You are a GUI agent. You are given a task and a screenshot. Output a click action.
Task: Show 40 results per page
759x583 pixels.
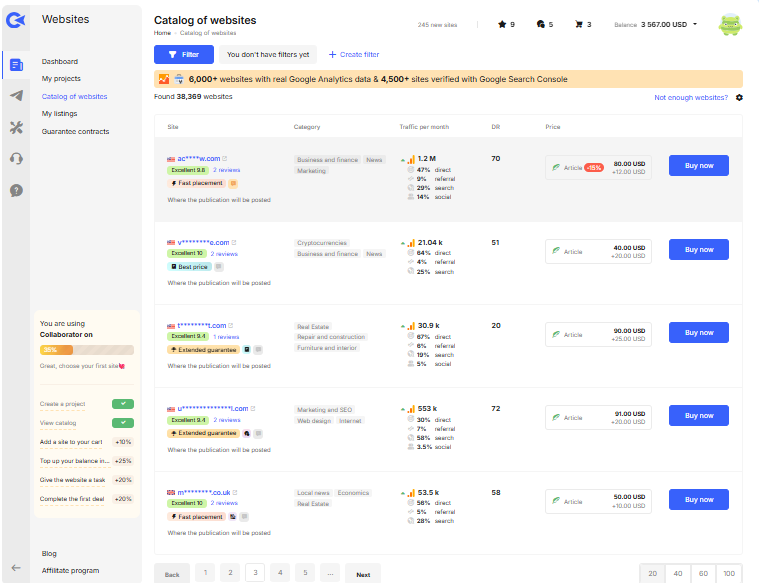678,573
